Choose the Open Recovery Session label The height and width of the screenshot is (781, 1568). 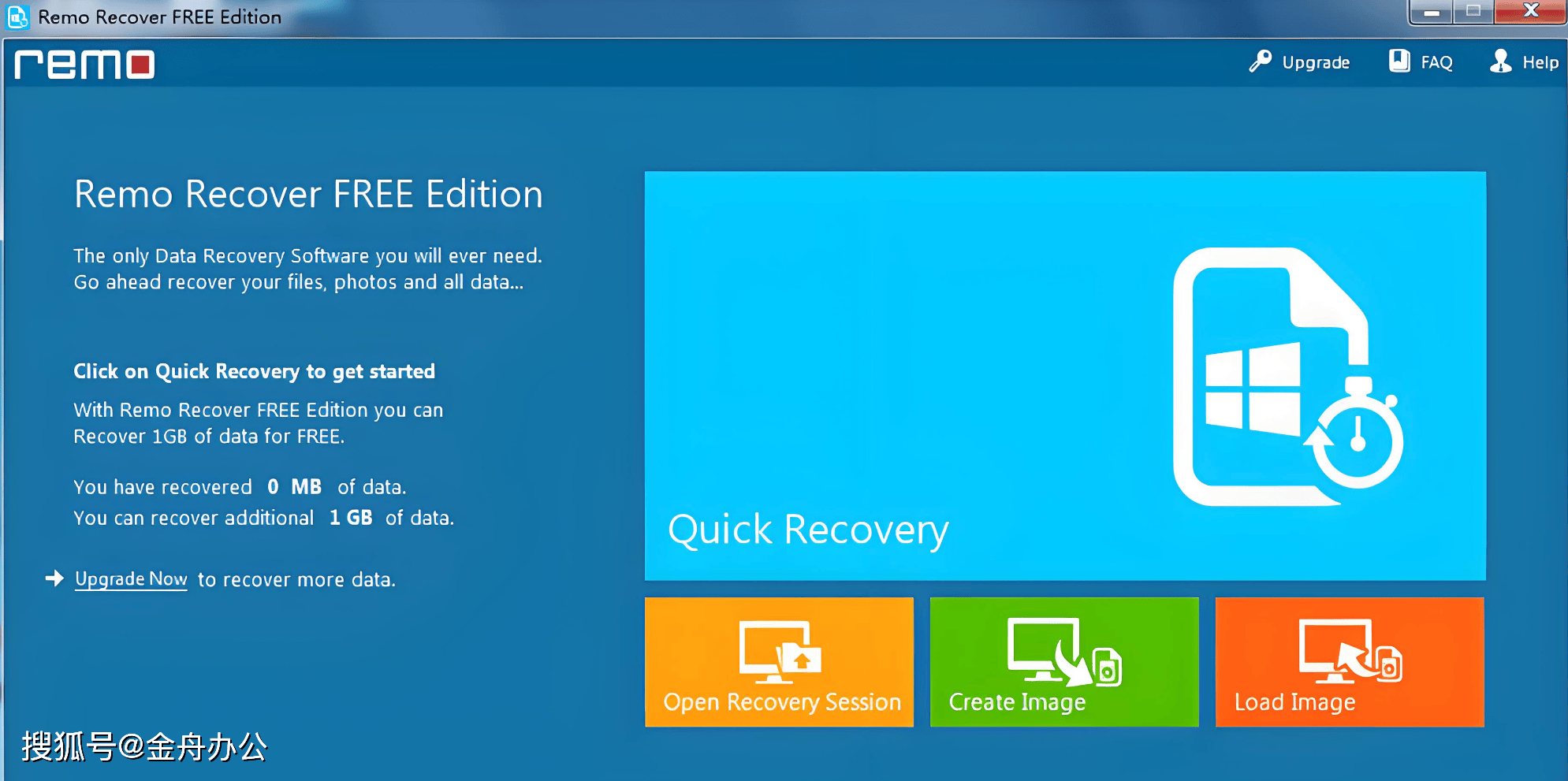tap(782, 702)
